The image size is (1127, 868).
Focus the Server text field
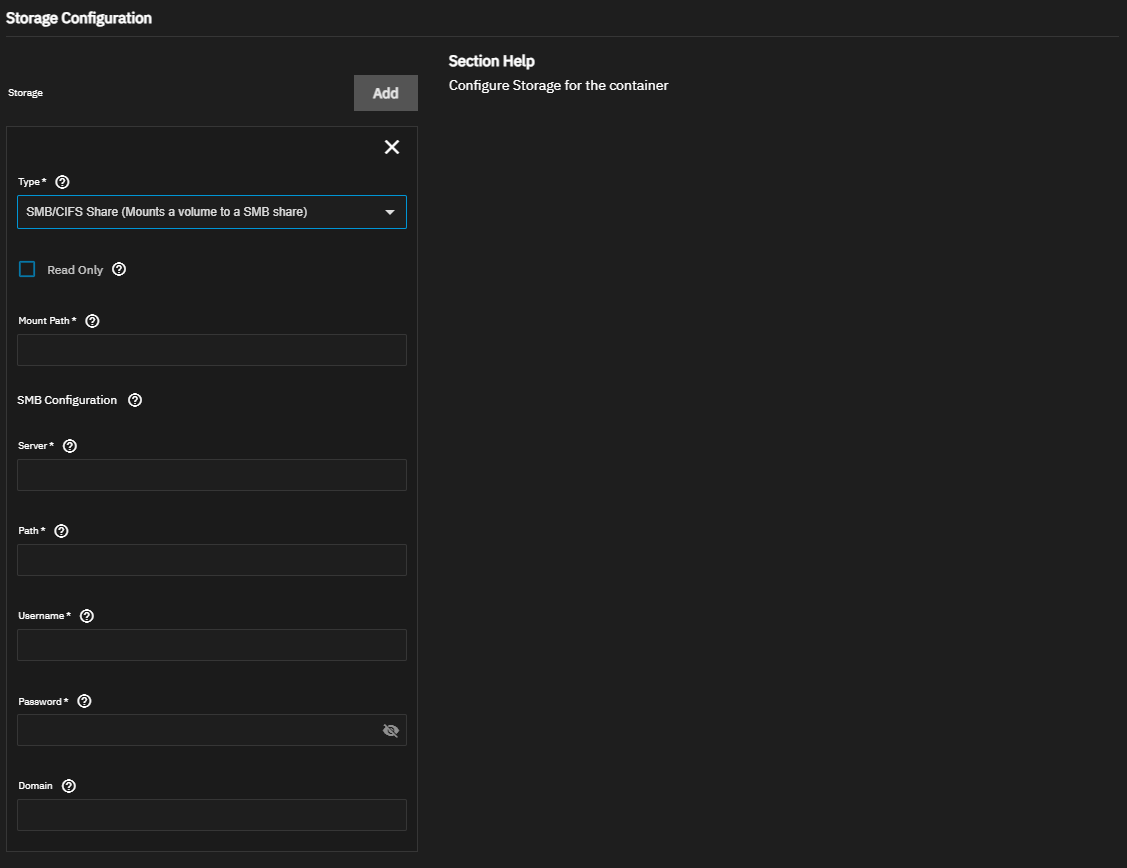pos(211,475)
